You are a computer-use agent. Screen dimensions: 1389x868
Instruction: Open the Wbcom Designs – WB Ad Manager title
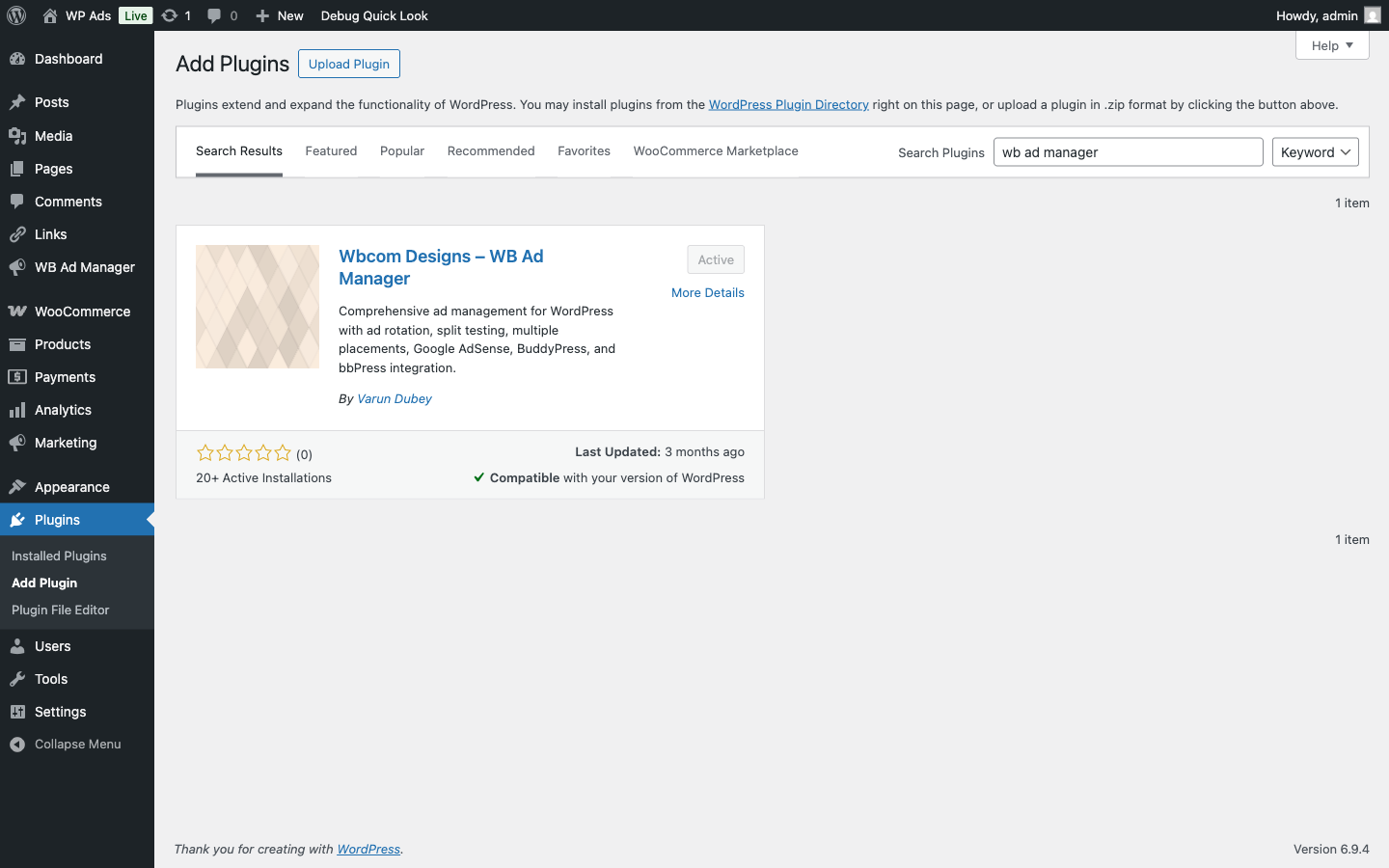point(441,267)
